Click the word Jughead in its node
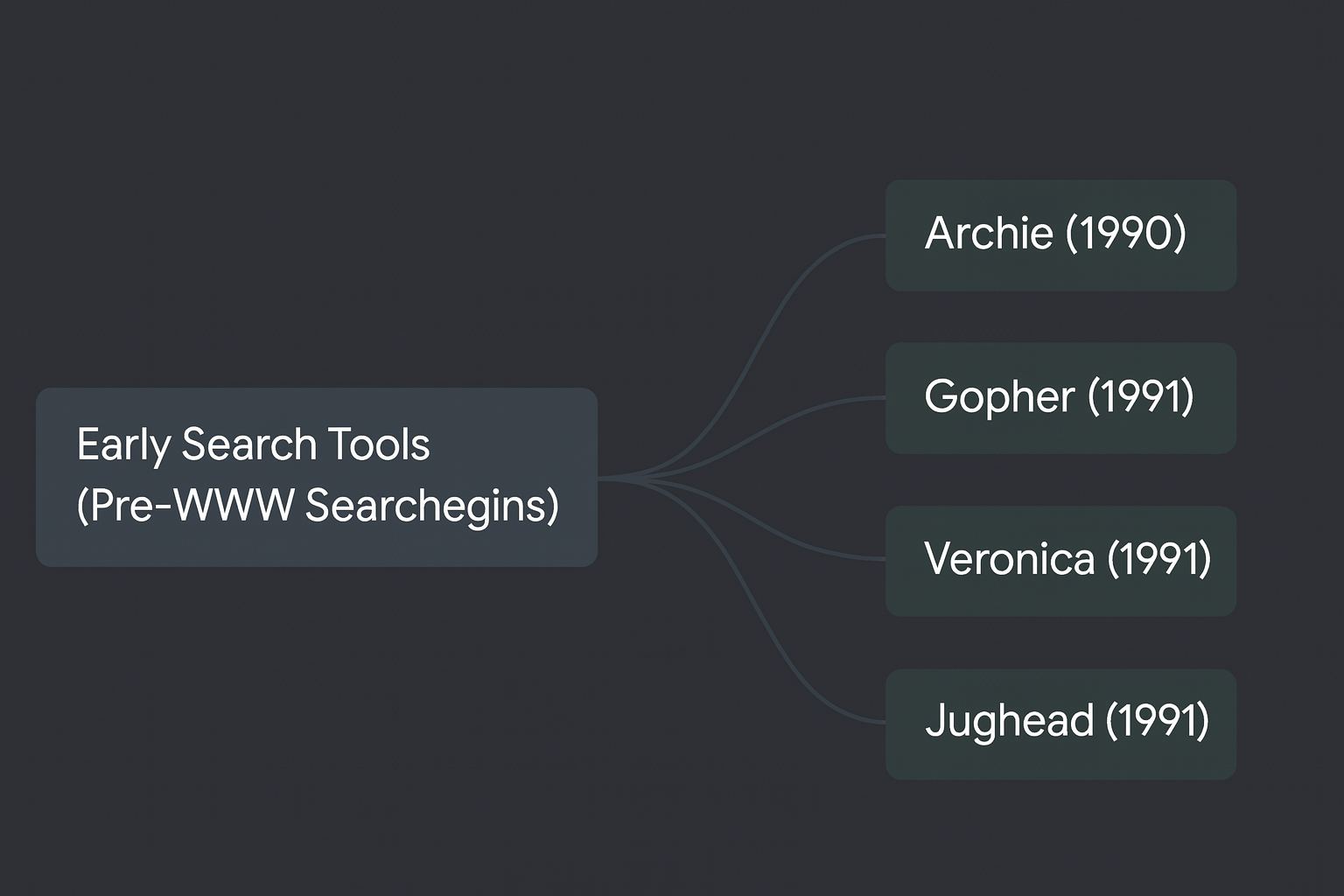This screenshot has width=1344, height=896. 1009,722
